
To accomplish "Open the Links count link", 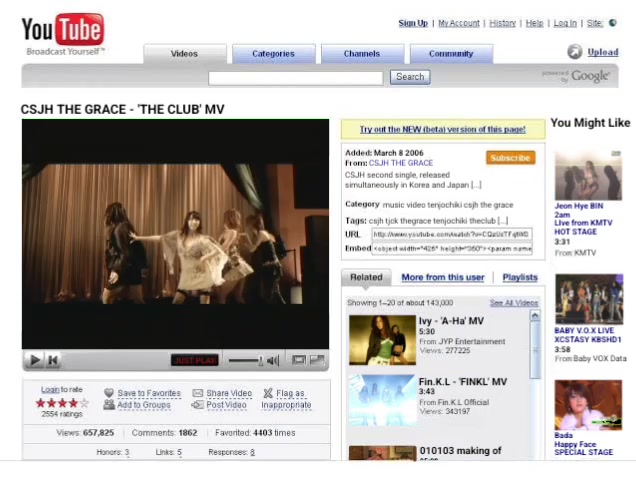I will (x=179, y=452).
